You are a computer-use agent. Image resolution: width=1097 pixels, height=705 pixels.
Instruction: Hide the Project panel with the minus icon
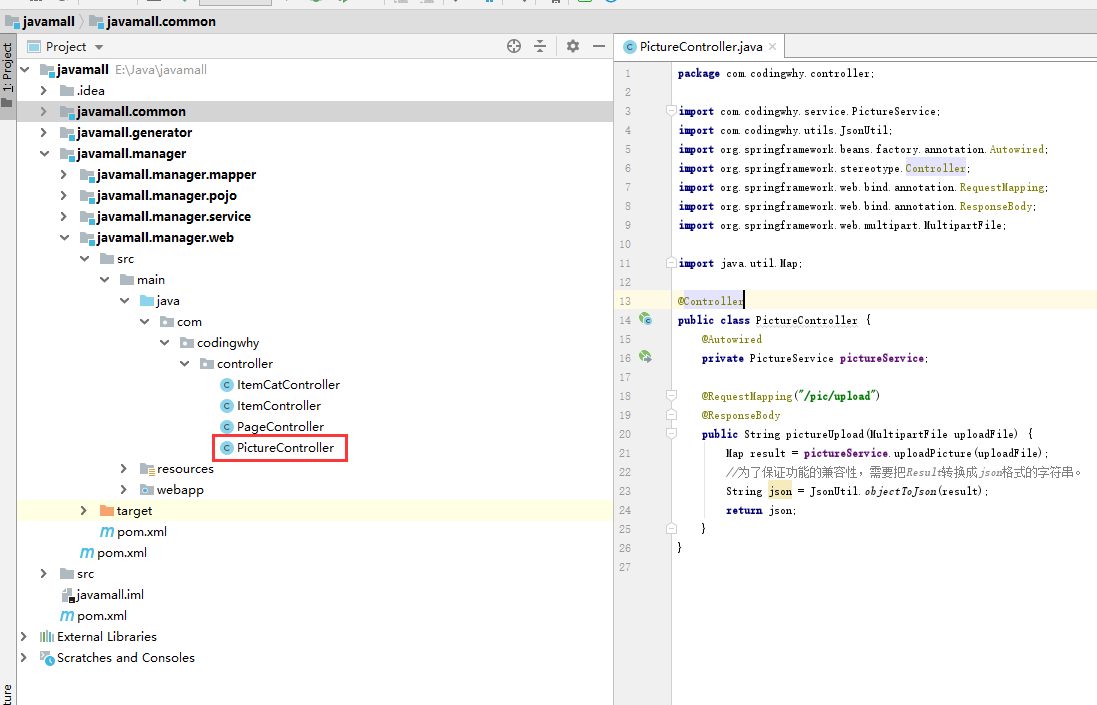tap(598, 46)
